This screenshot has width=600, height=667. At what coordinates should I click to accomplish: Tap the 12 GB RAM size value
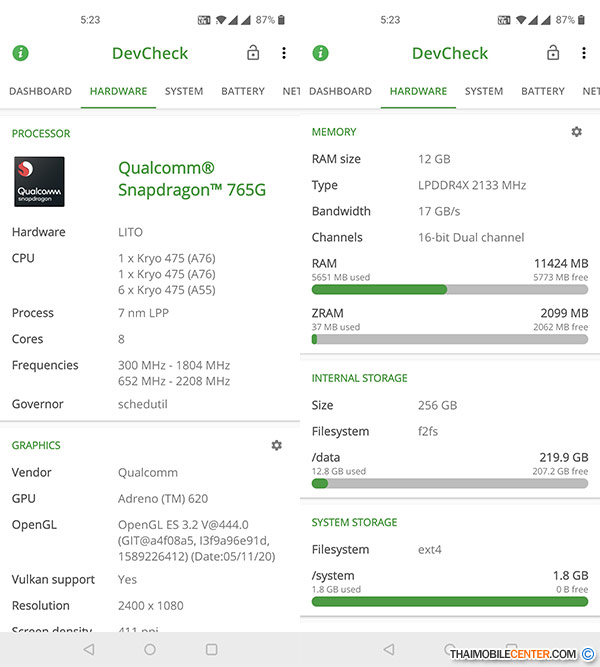pyautogui.click(x=434, y=159)
